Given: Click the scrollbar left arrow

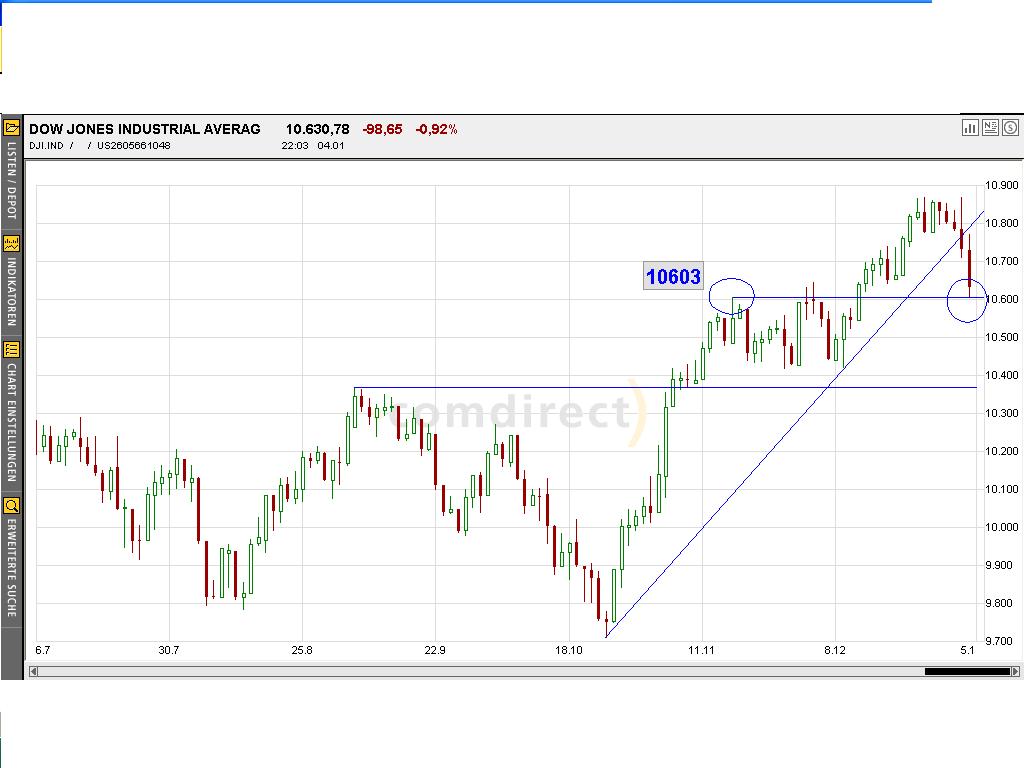Looking at the screenshot, I should click(33, 671).
